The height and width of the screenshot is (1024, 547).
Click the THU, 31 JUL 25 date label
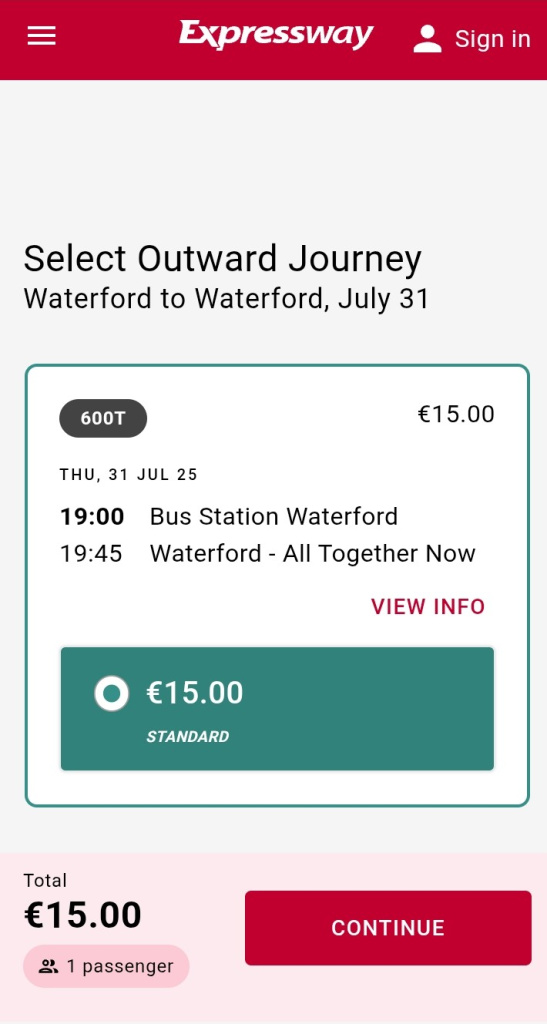click(129, 475)
